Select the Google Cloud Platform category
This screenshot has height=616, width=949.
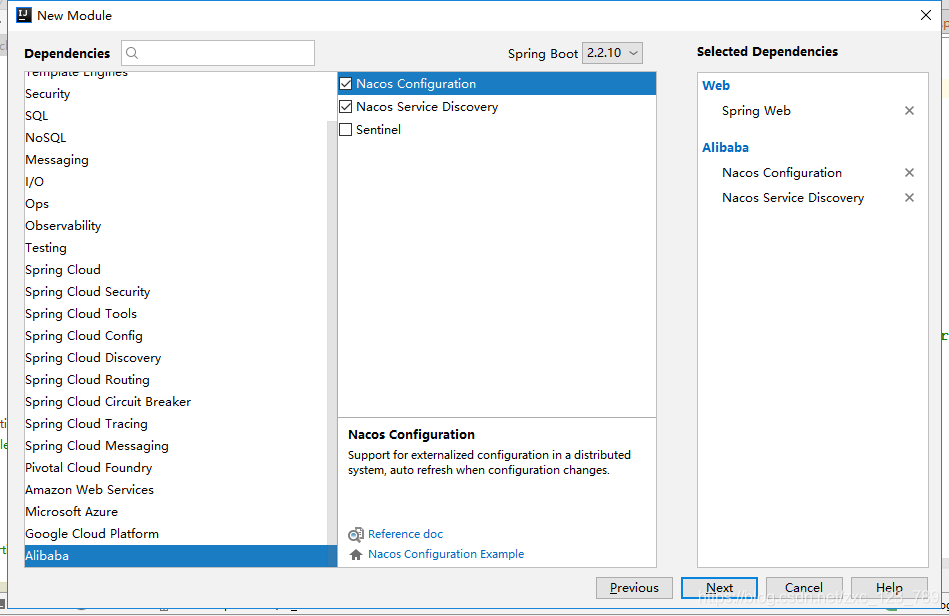[176, 534]
